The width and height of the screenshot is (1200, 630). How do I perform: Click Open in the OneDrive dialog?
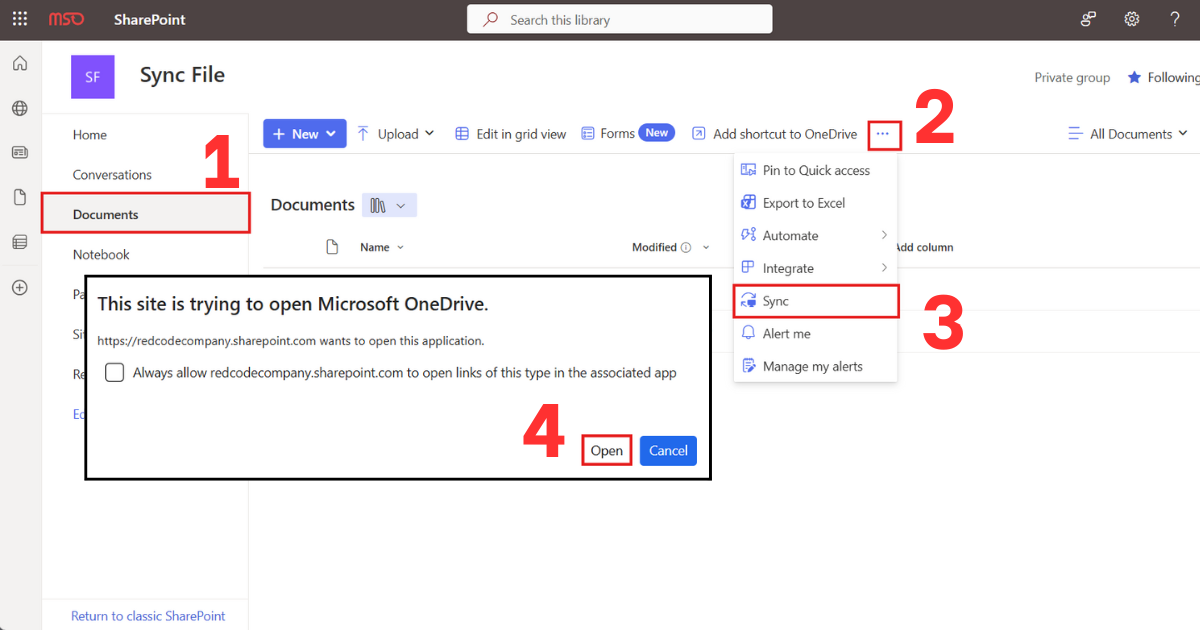(606, 450)
